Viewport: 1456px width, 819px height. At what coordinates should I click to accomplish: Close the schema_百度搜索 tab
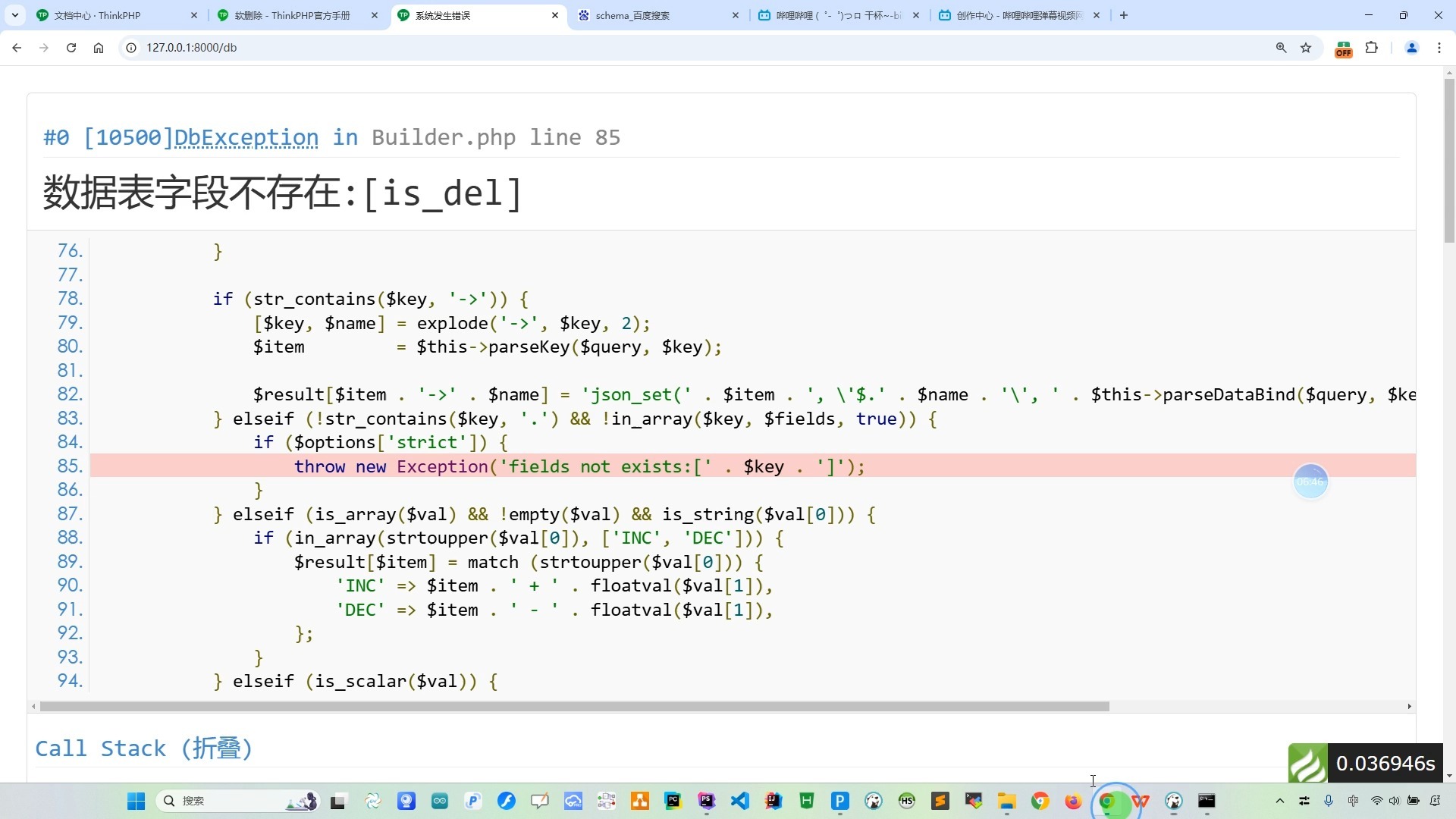click(735, 15)
